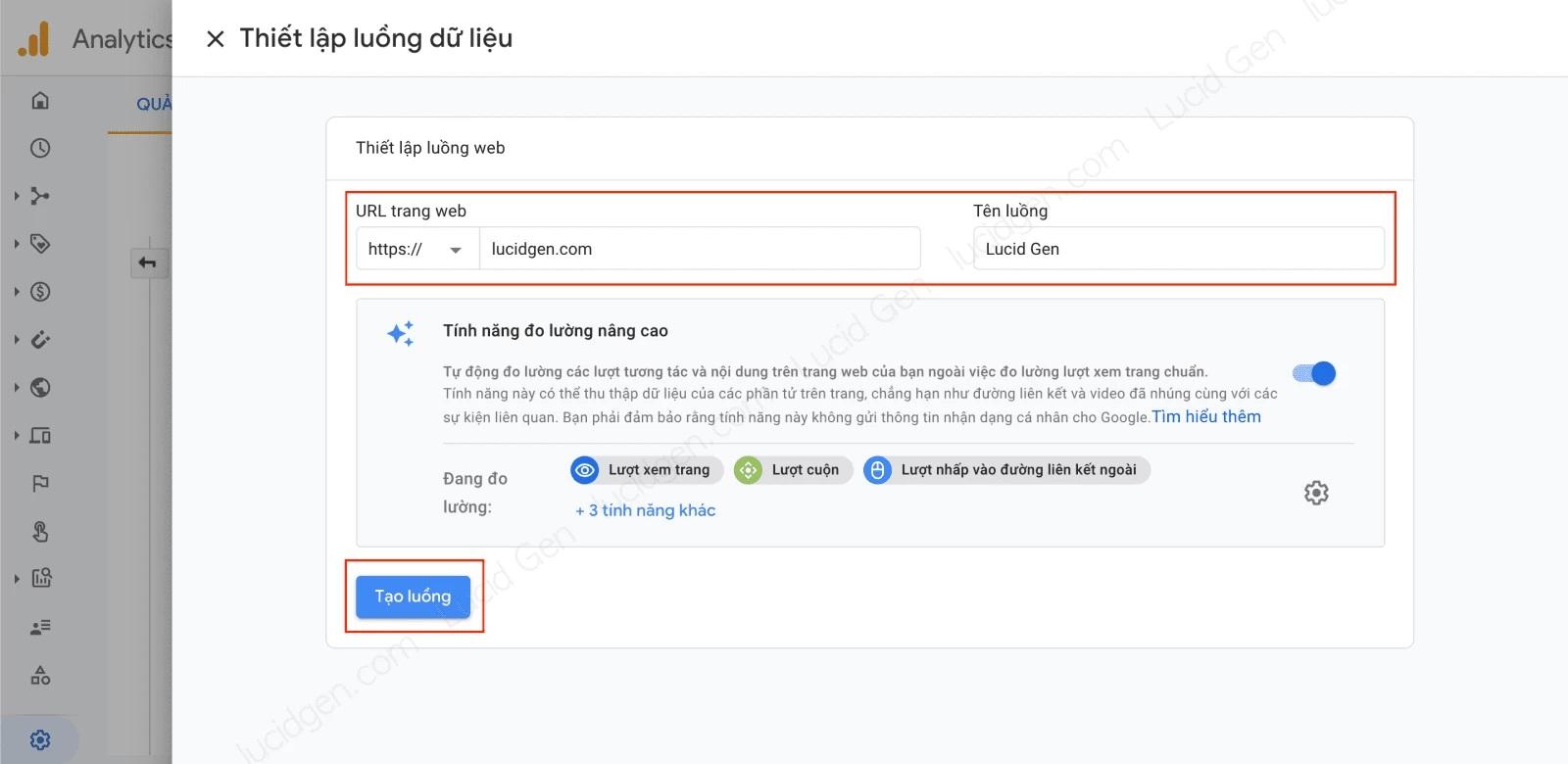
Task: Open the Tech devices icon in sidebar
Action: [40, 436]
